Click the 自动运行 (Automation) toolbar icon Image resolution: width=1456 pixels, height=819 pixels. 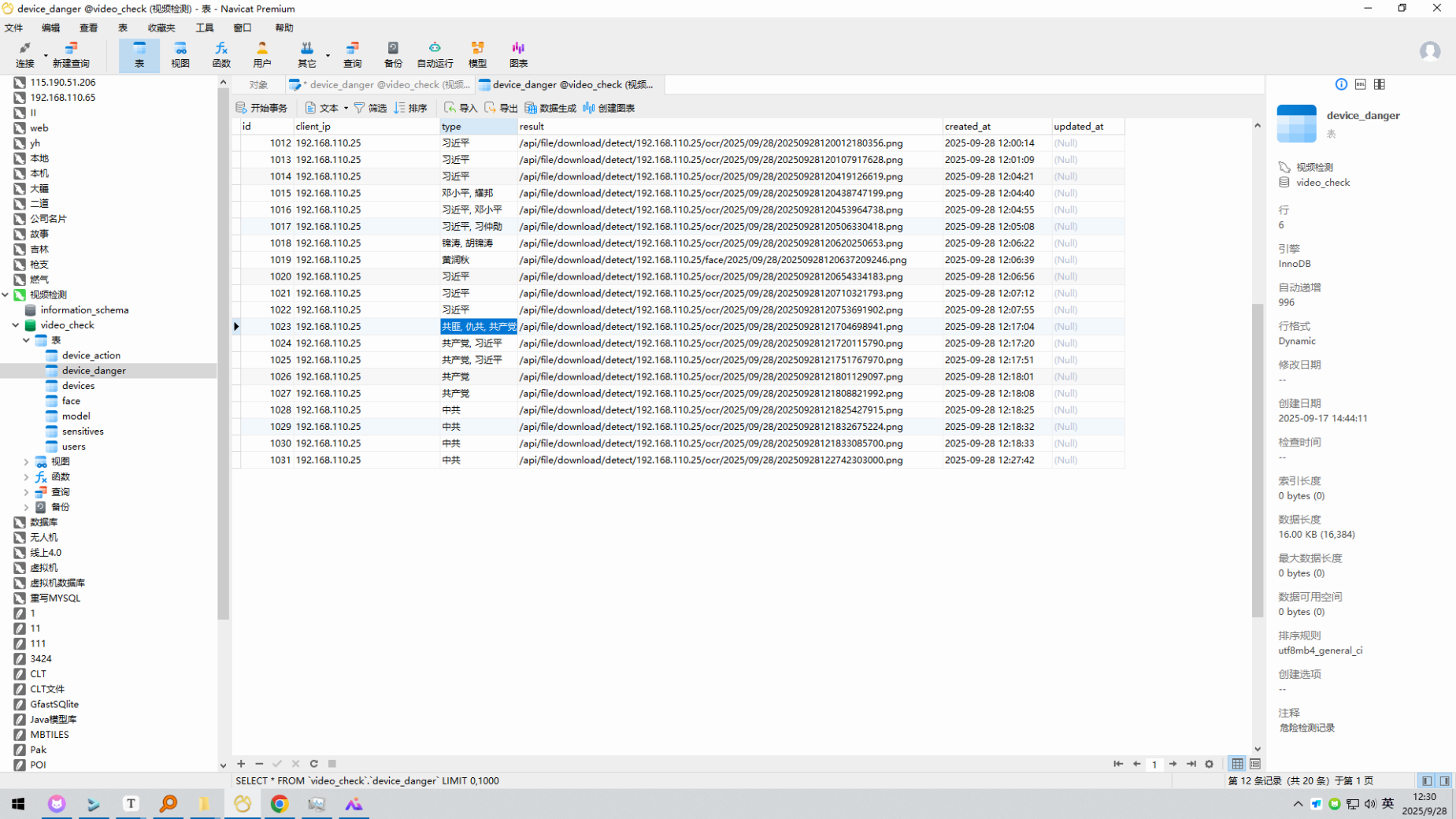click(x=435, y=54)
